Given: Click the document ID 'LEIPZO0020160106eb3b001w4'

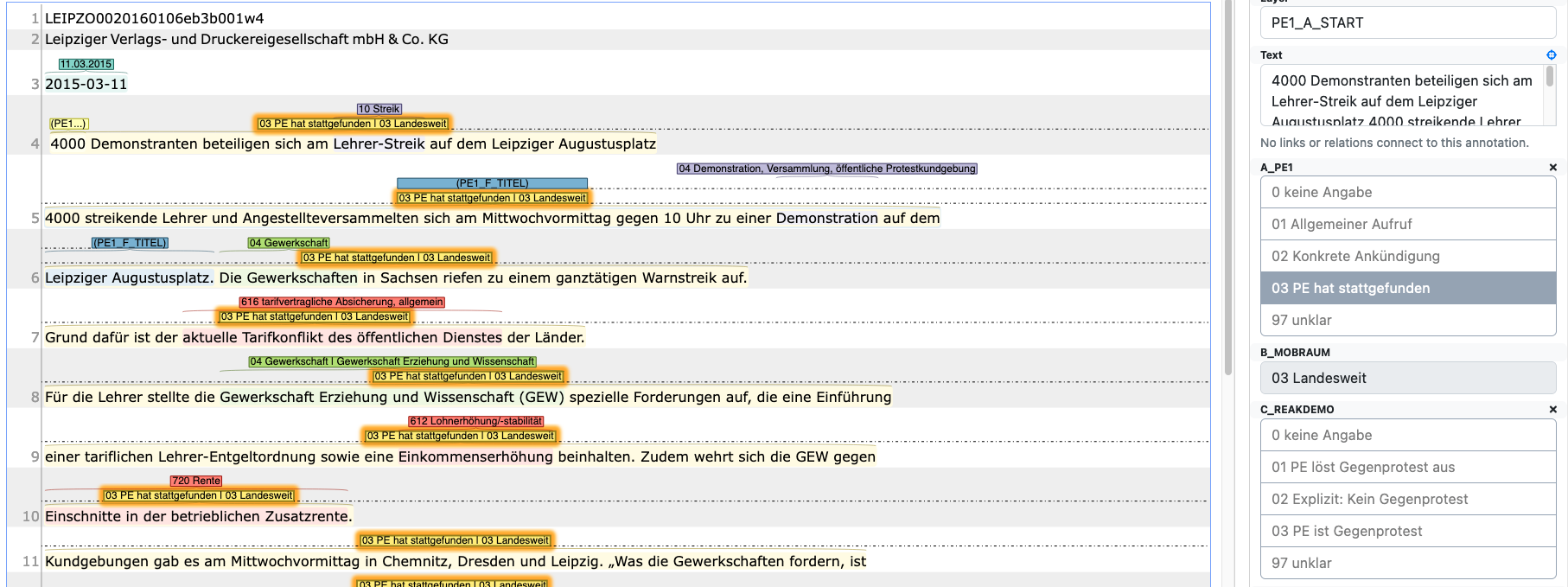Looking at the screenshot, I should pyautogui.click(x=155, y=18).
